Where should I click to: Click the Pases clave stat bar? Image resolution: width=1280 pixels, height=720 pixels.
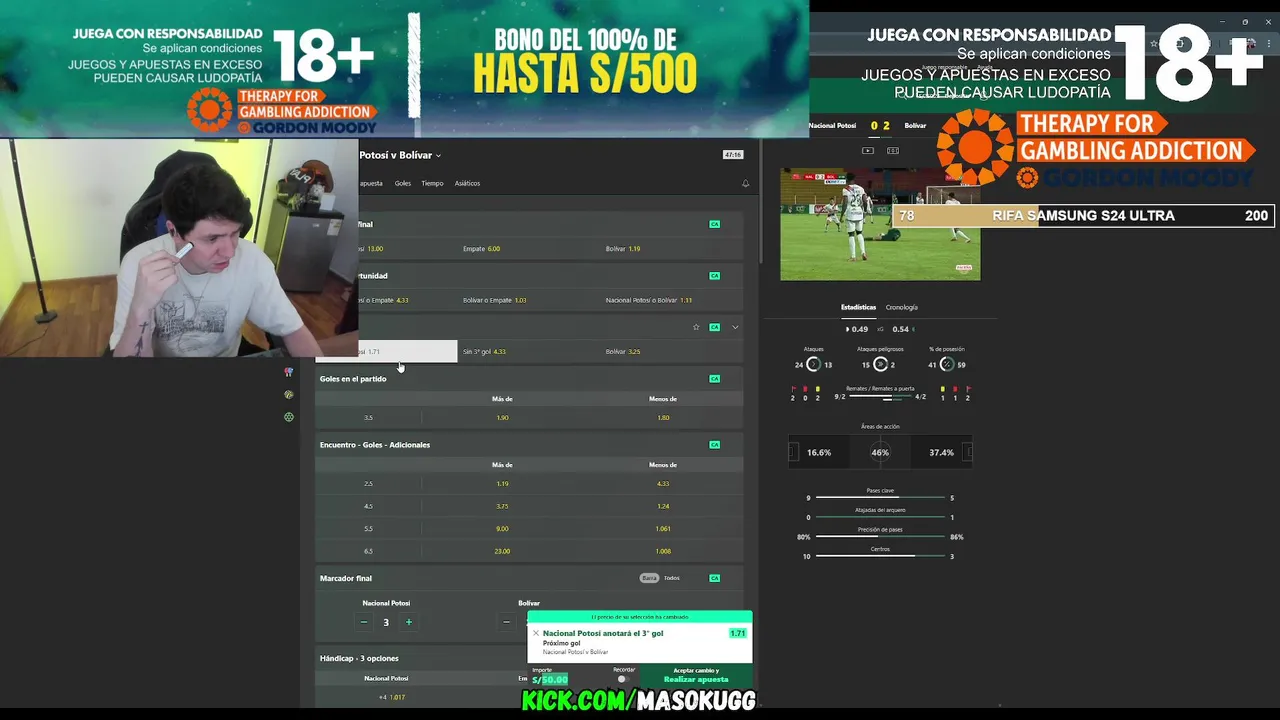(880, 497)
